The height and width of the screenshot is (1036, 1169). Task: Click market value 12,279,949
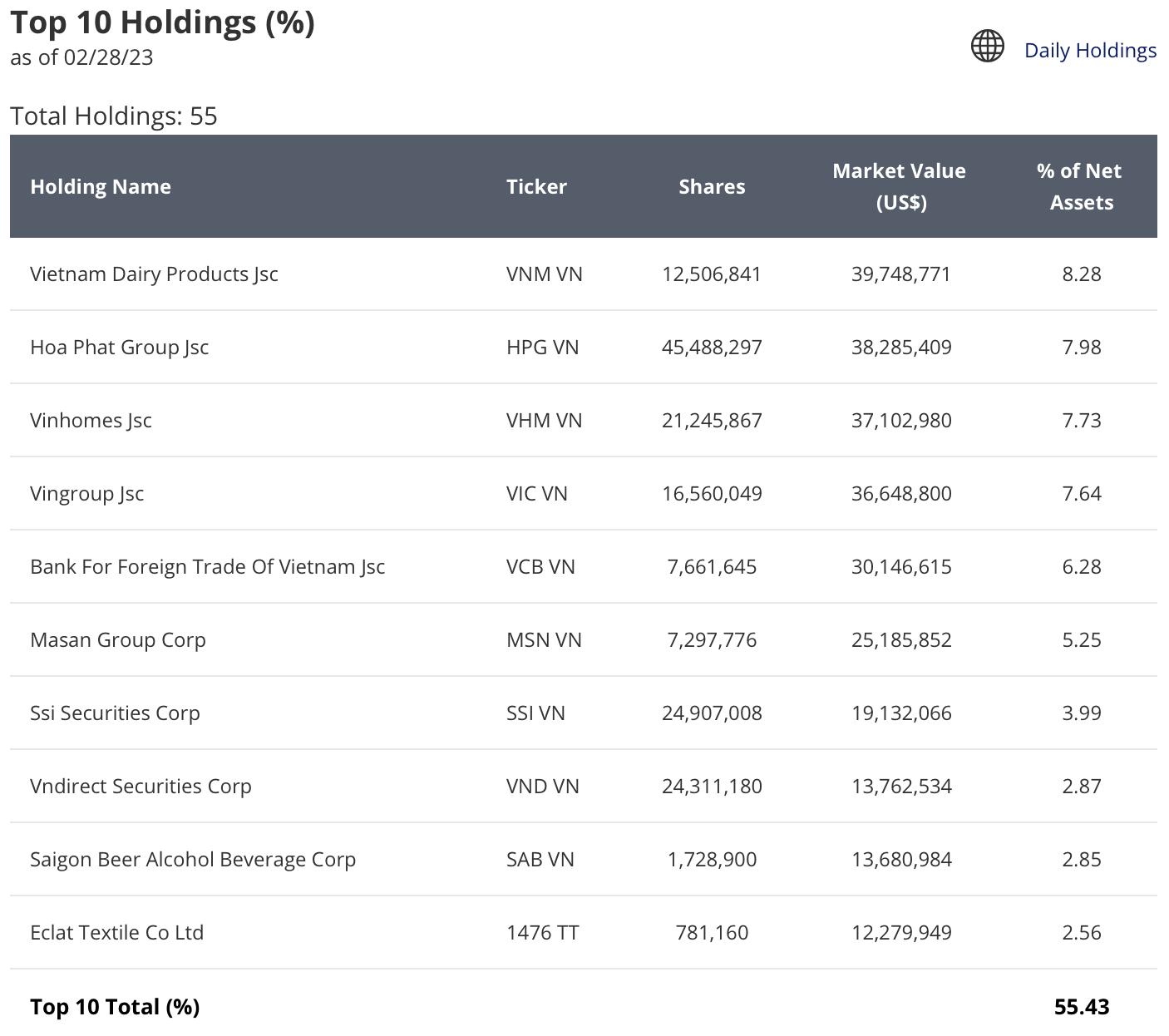[x=901, y=932]
